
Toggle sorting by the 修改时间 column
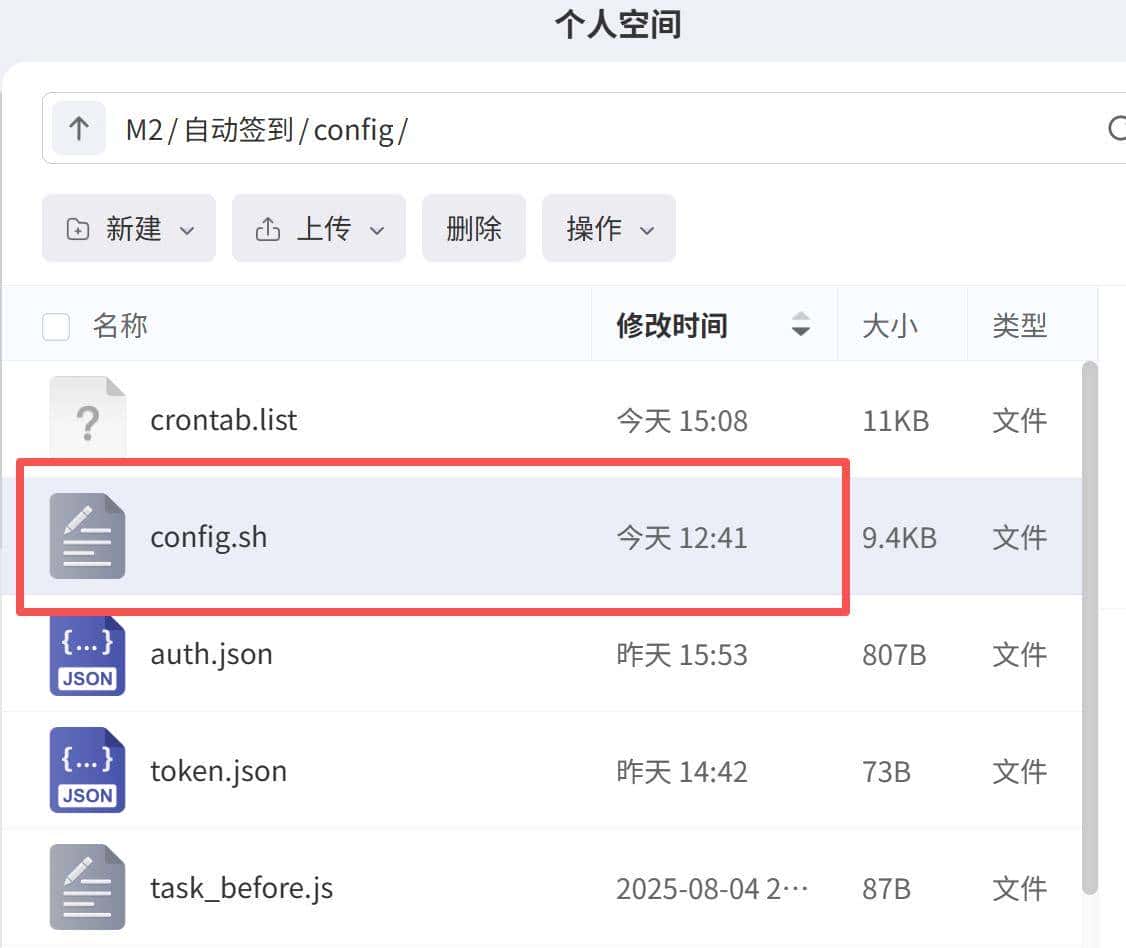coord(673,325)
